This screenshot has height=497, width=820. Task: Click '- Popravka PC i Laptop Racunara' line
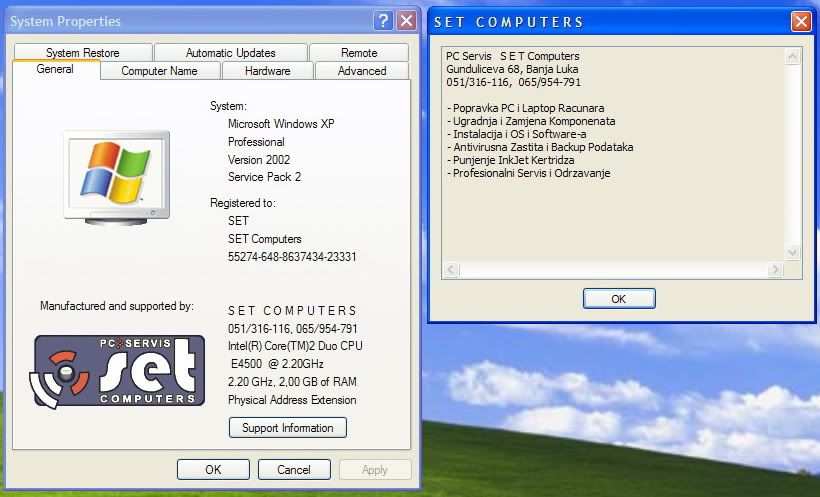tap(526, 108)
